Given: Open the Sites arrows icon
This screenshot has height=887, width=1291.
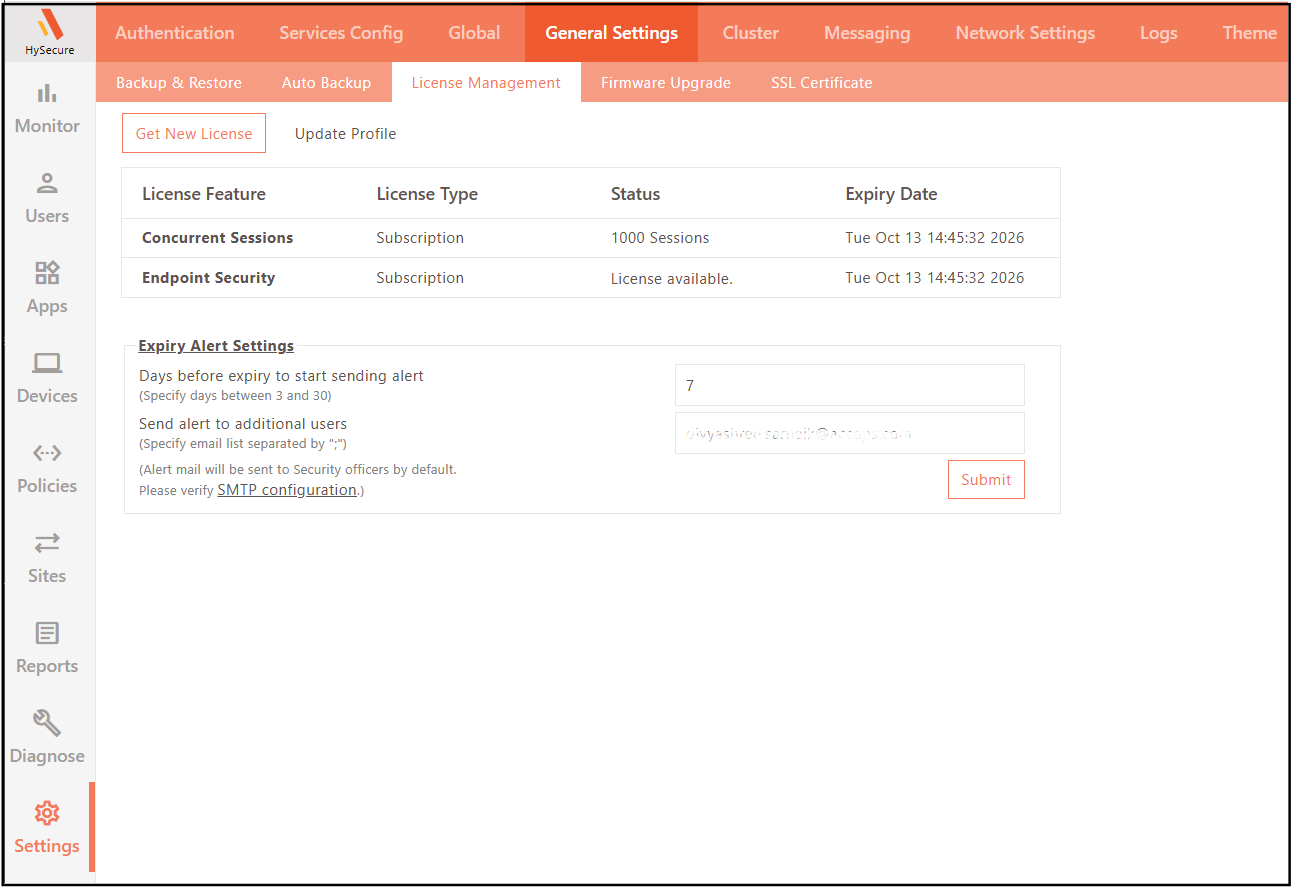Looking at the screenshot, I should (47, 543).
